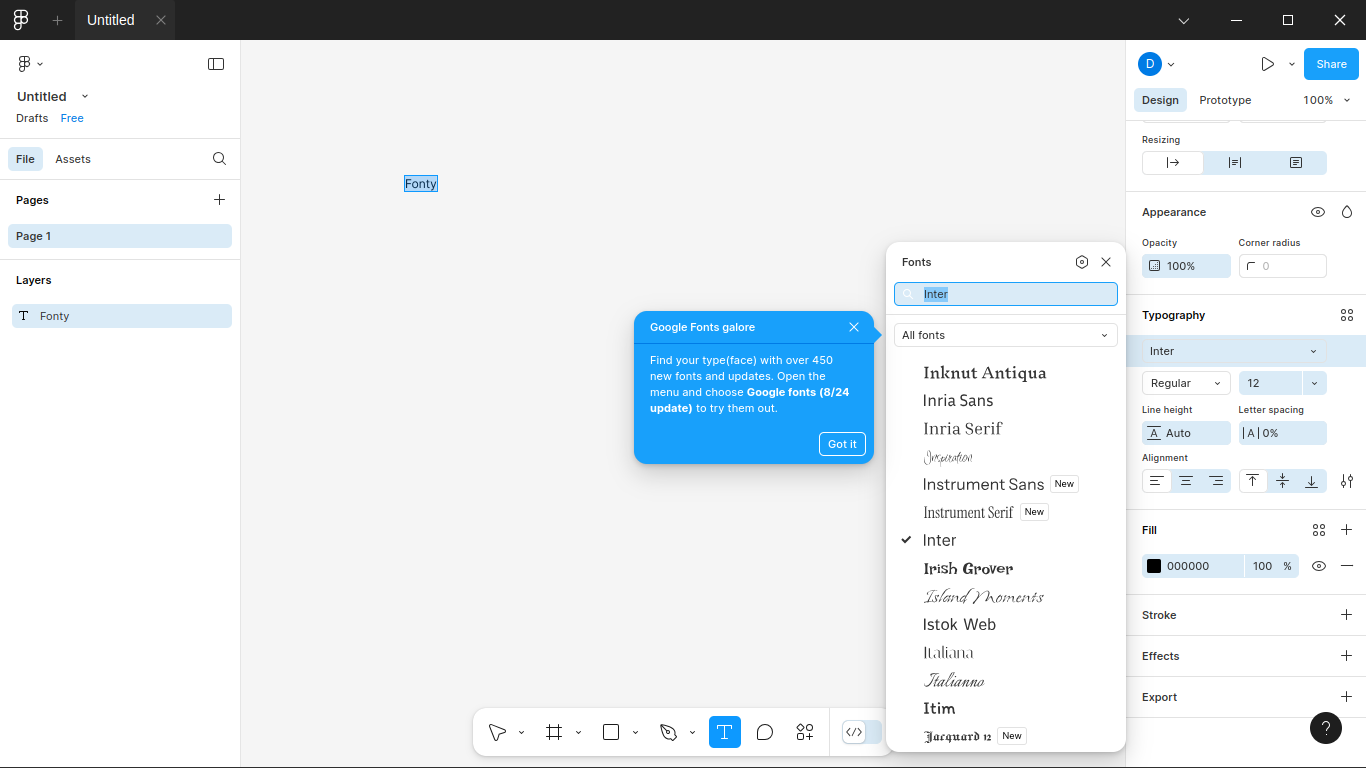Click the black fill color swatch

[1154, 566]
